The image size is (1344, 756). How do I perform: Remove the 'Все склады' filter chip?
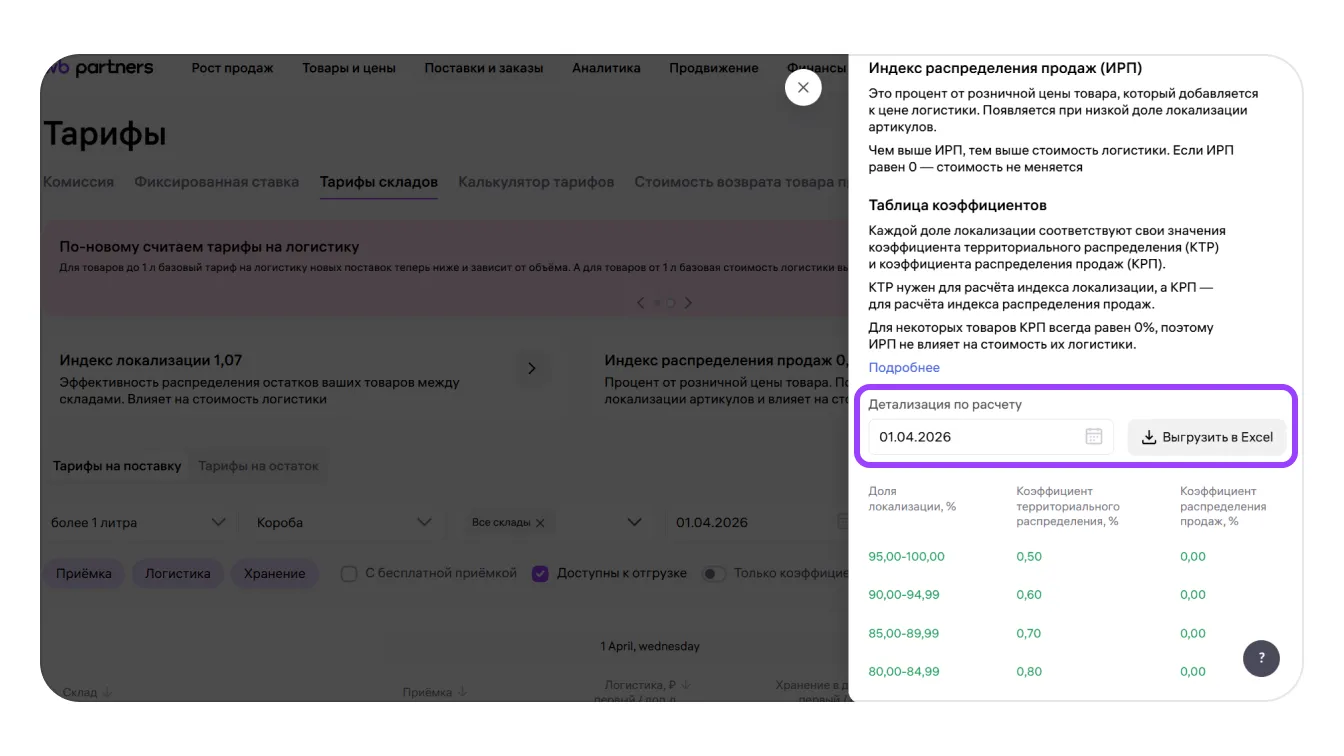click(540, 523)
